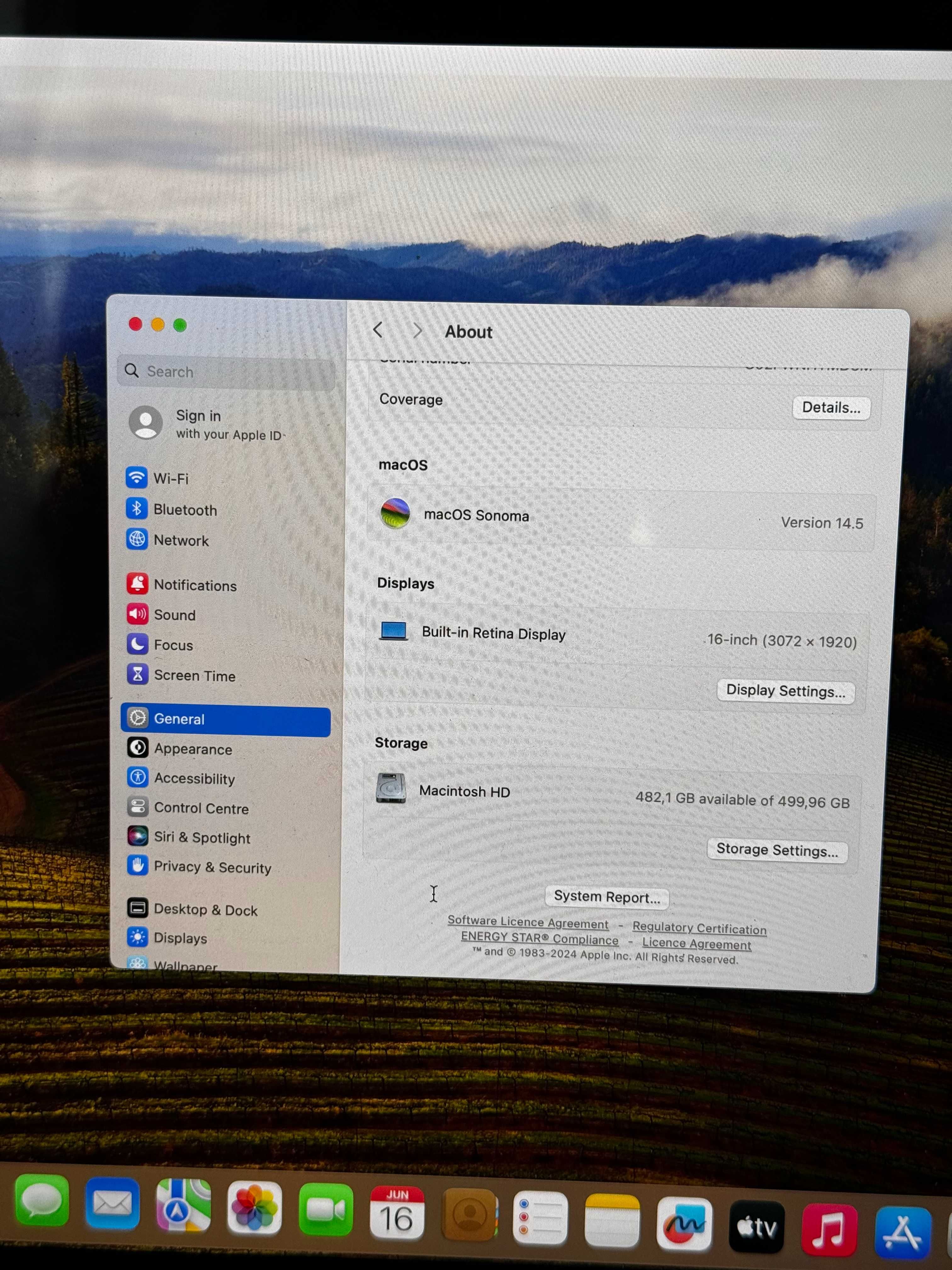Open Reminders from the Dock
This screenshot has height=1270, width=952.
coord(541,1218)
